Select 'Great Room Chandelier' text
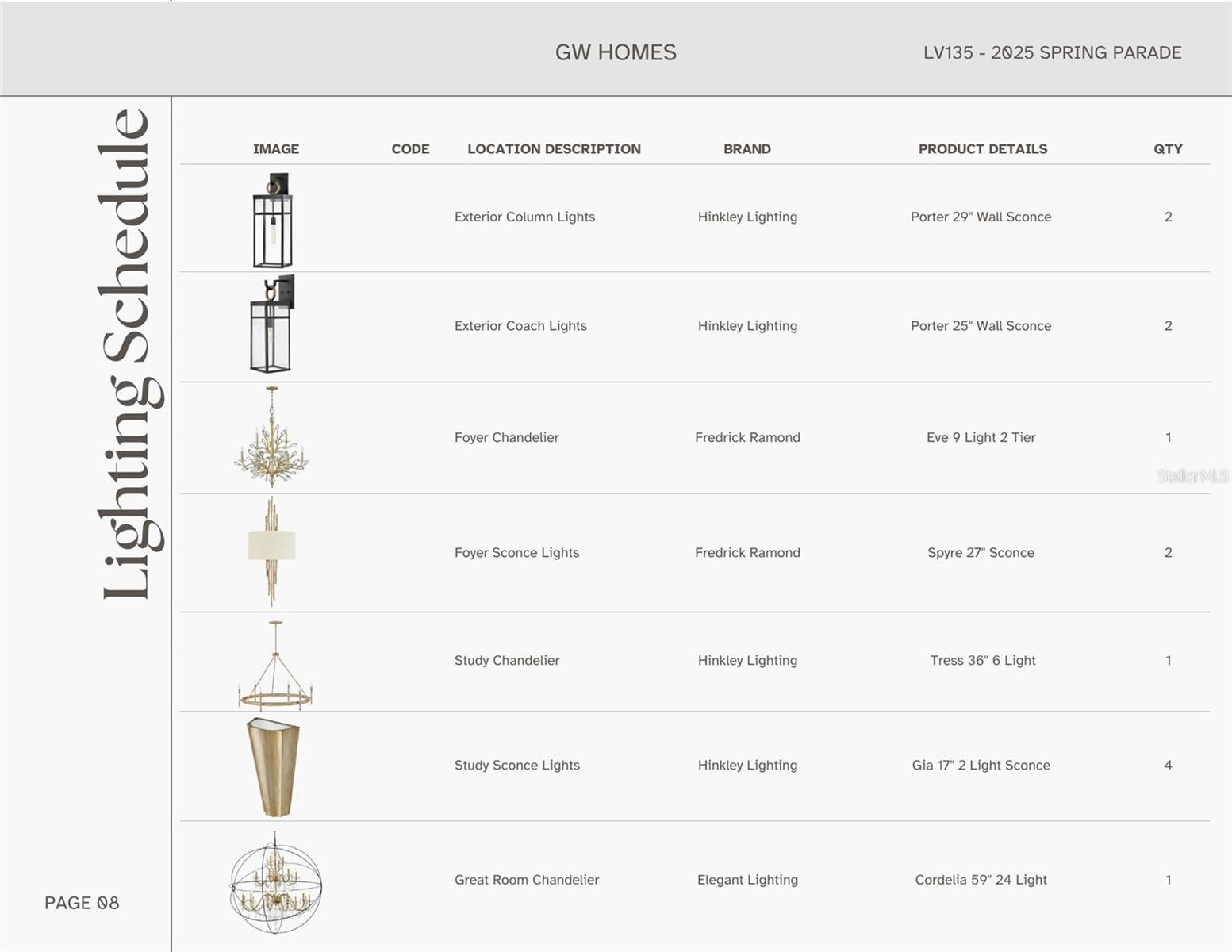 click(x=527, y=879)
